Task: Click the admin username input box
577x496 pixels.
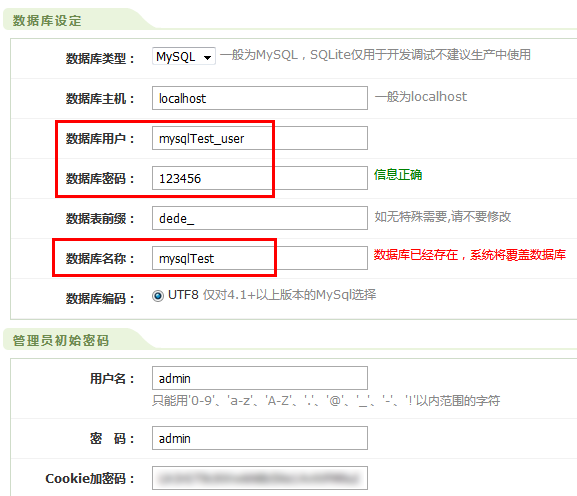Action: tap(260, 378)
